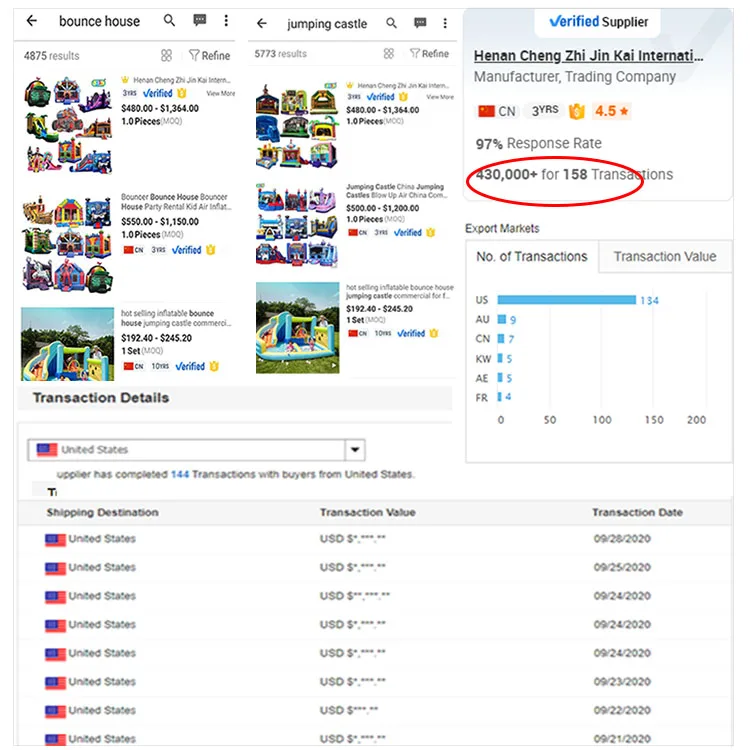Click Verified badge on Bouncer Bounce House listing
The height and width of the screenshot is (750, 750).
(187, 250)
